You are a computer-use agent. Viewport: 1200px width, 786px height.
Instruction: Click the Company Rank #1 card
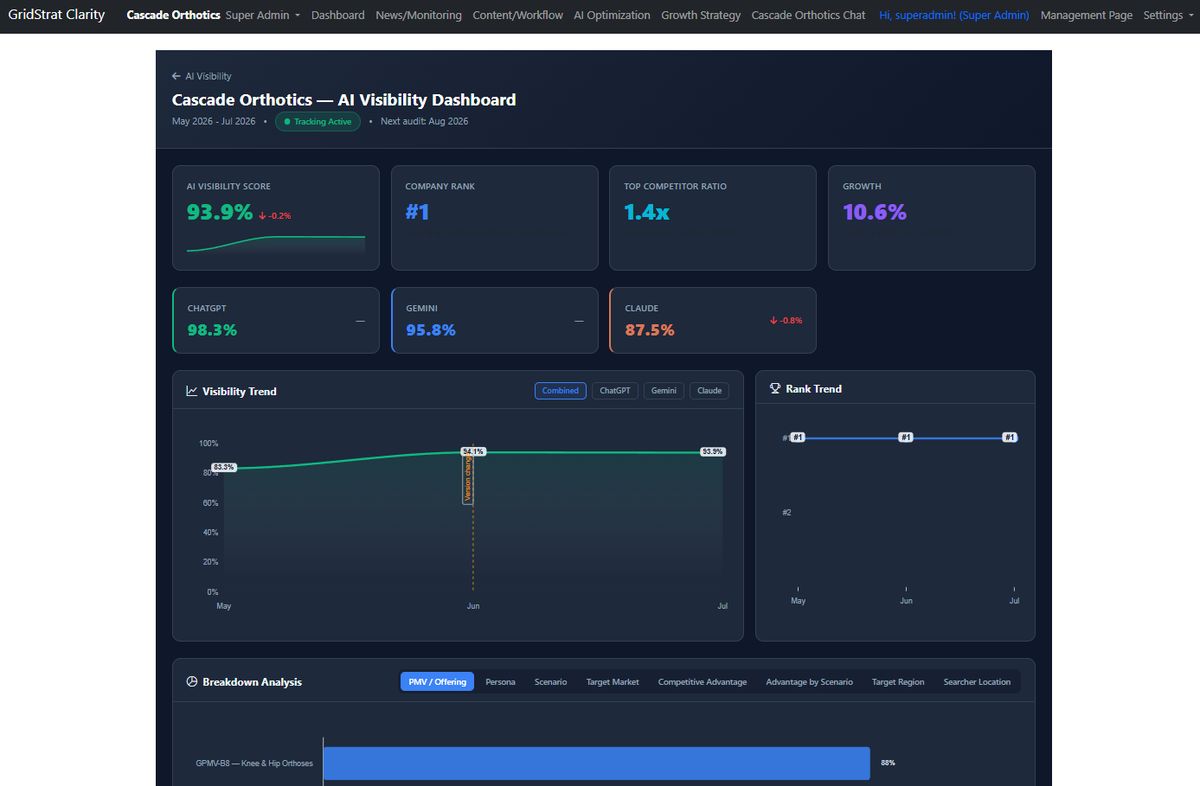[494, 218]
